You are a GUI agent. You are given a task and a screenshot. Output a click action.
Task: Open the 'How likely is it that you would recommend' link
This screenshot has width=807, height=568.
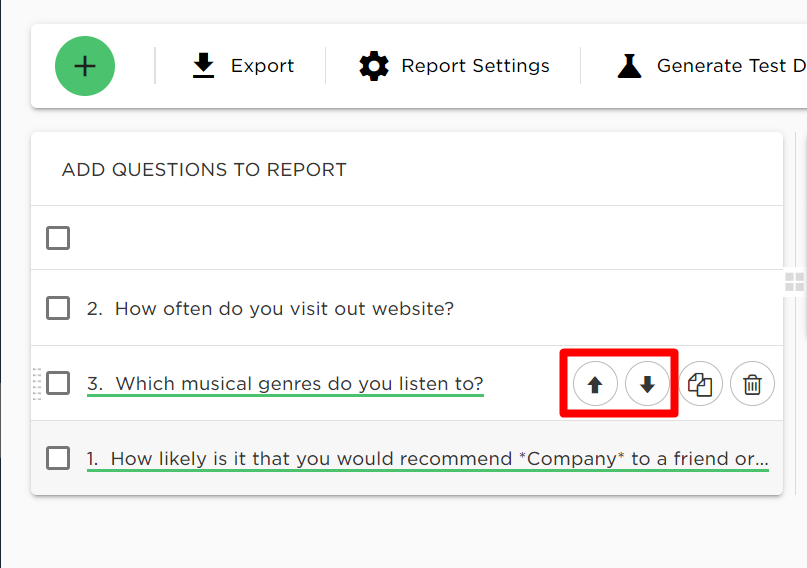click(x=428, y=459)
